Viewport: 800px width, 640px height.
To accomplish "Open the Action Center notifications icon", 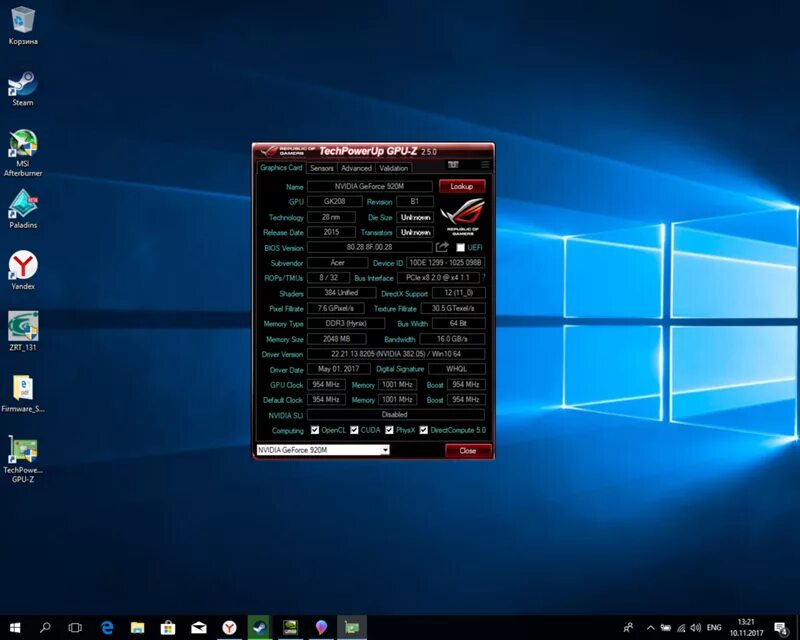I will pos(781,628).
